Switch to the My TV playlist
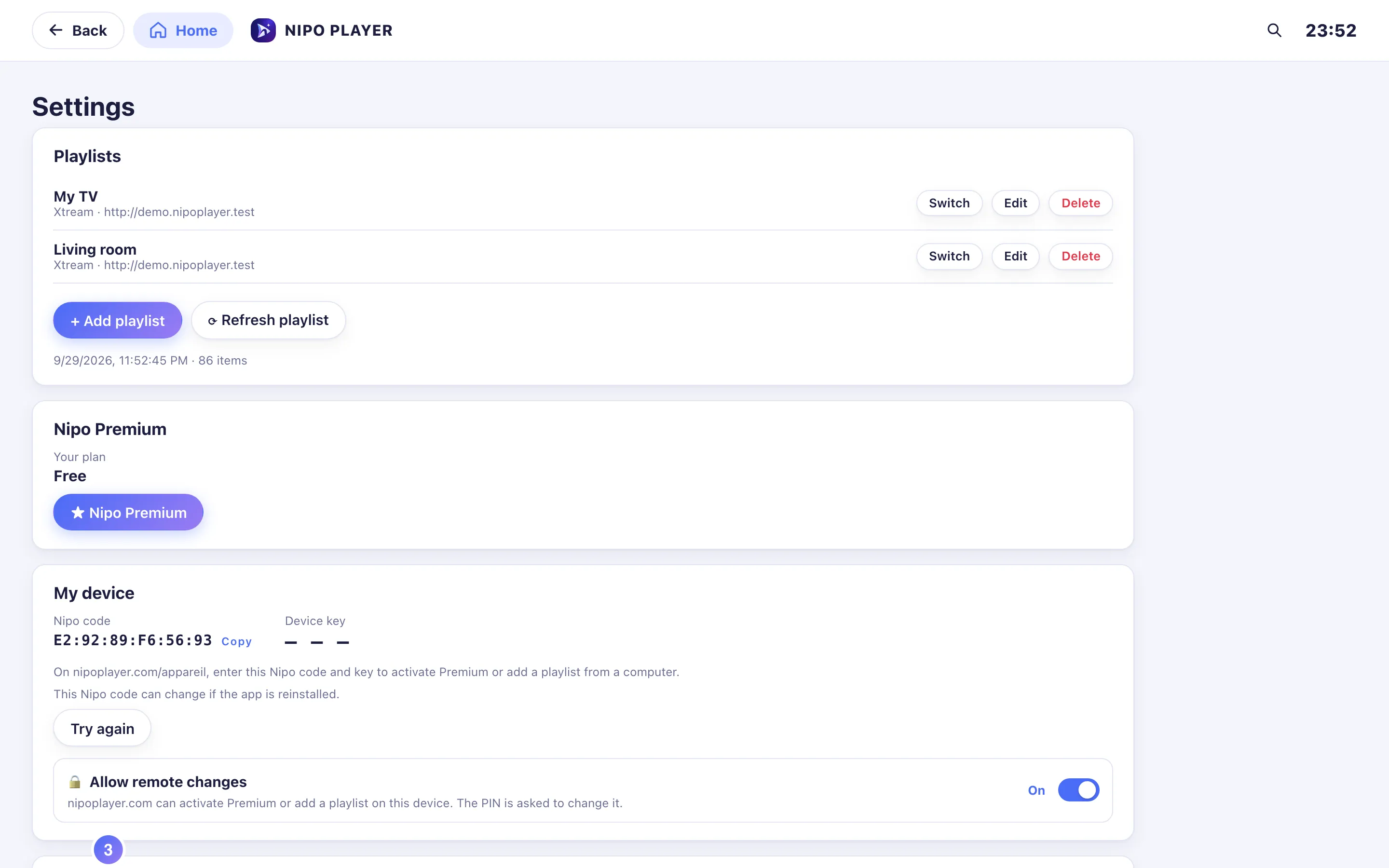Image resolution: width=1389 pixels, height=868 pixels. coord(949,203)
